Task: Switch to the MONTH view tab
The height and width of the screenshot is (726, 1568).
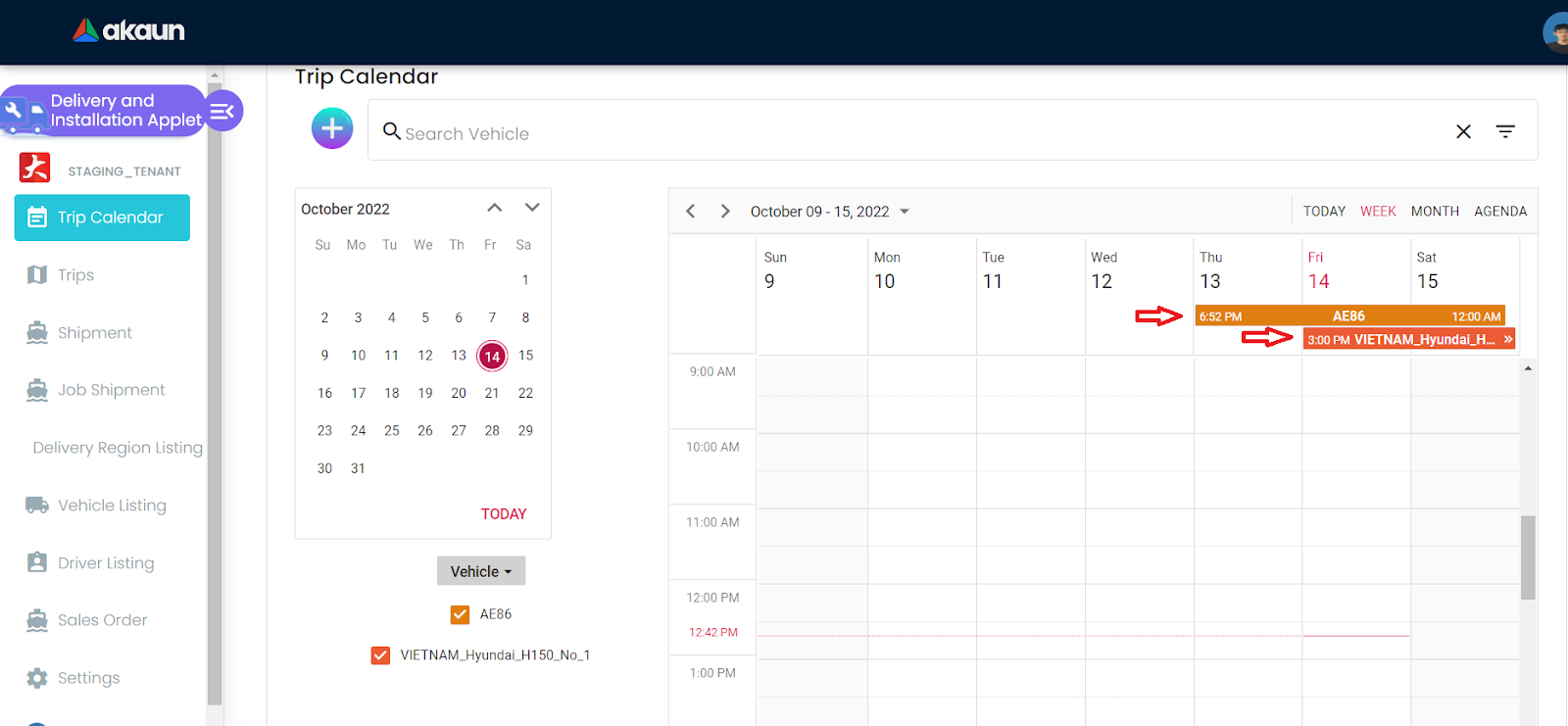Action: [x=1435, y=212]
